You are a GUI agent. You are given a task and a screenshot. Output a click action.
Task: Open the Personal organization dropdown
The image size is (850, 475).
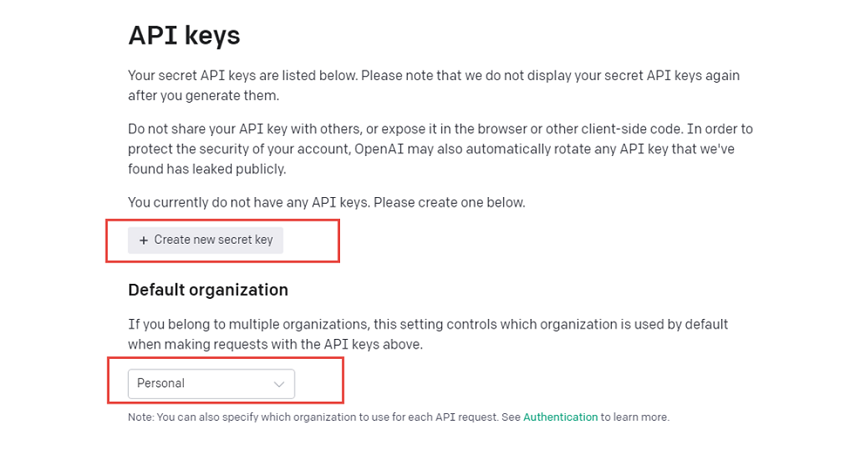pos(211,383)
